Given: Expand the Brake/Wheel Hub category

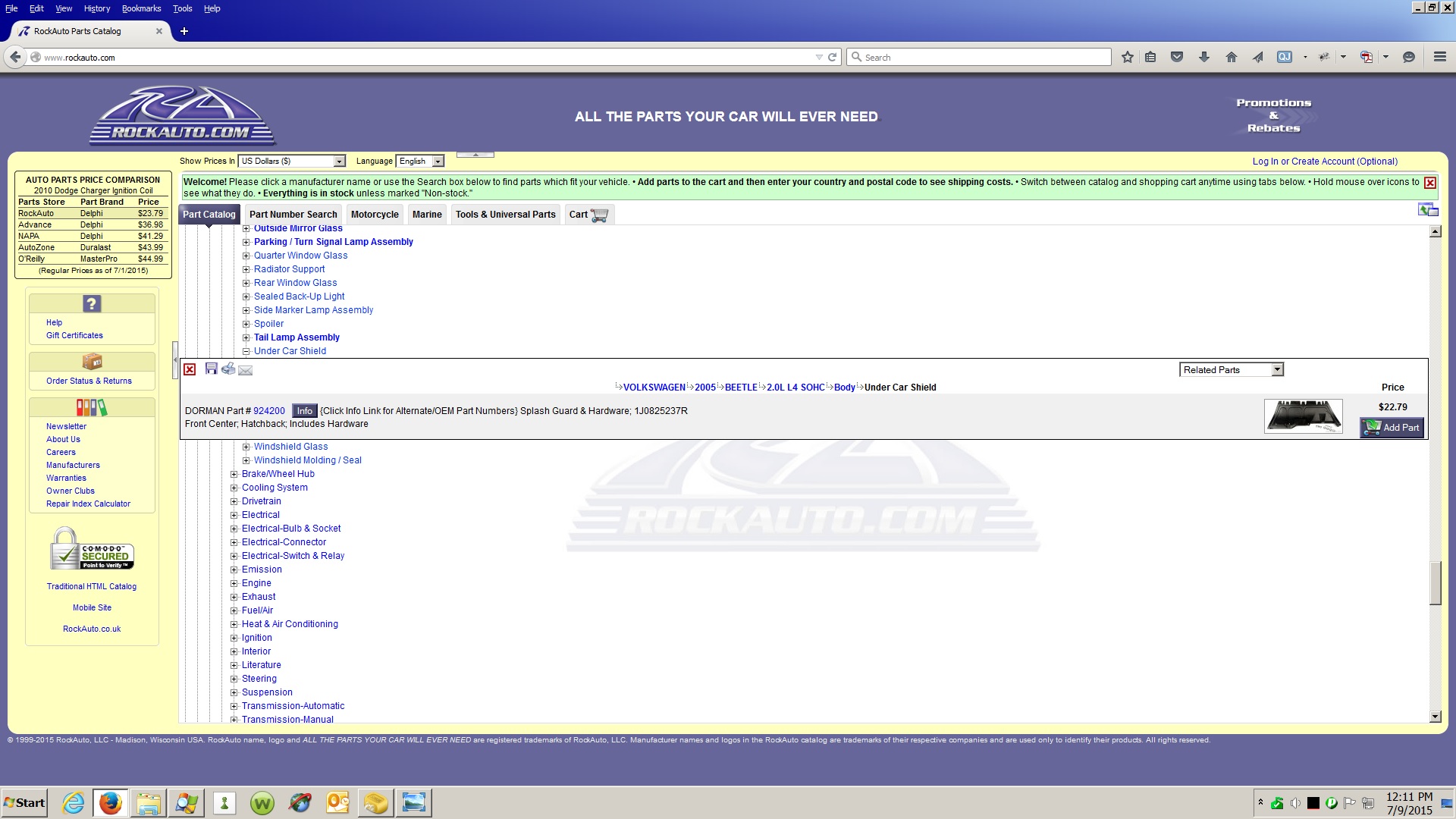Looking at the screenshot, I should tap(234, 474).
